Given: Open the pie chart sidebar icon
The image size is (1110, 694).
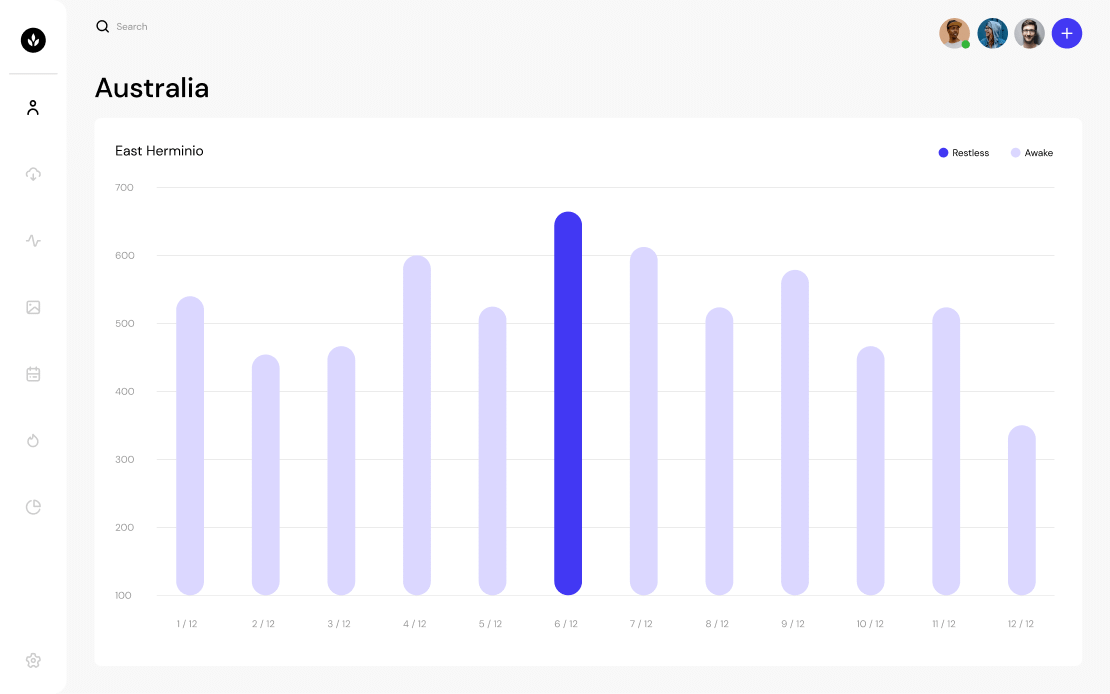Looking at the screenshot, I should 33,507.
